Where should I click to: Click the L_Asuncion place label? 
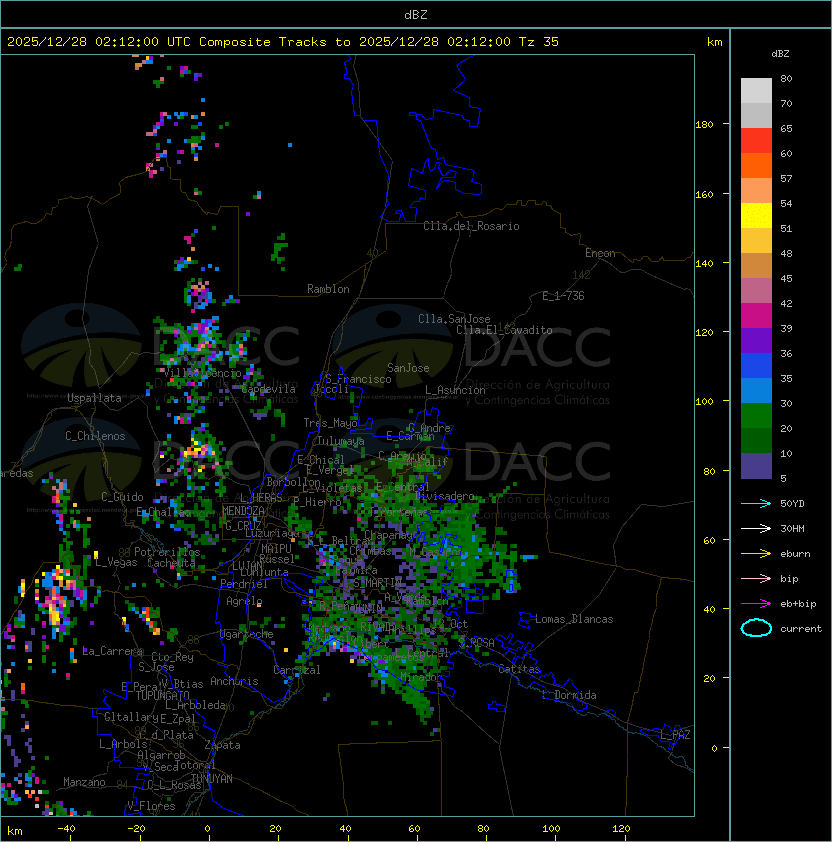[455, 390]
